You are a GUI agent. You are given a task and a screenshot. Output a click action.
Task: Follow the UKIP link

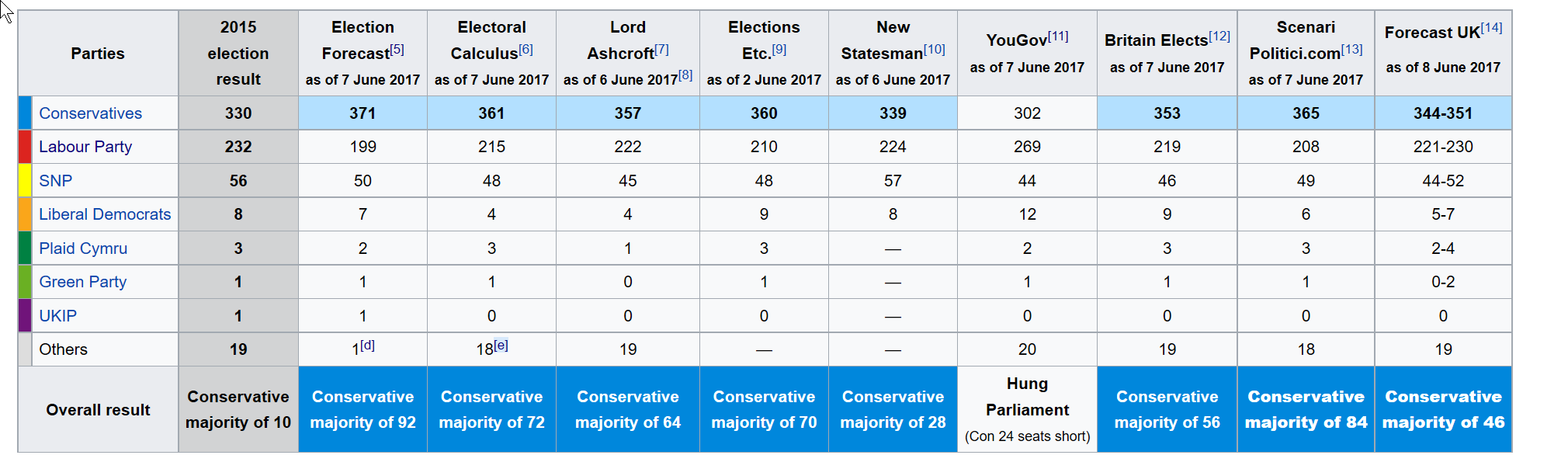(57, 316)
